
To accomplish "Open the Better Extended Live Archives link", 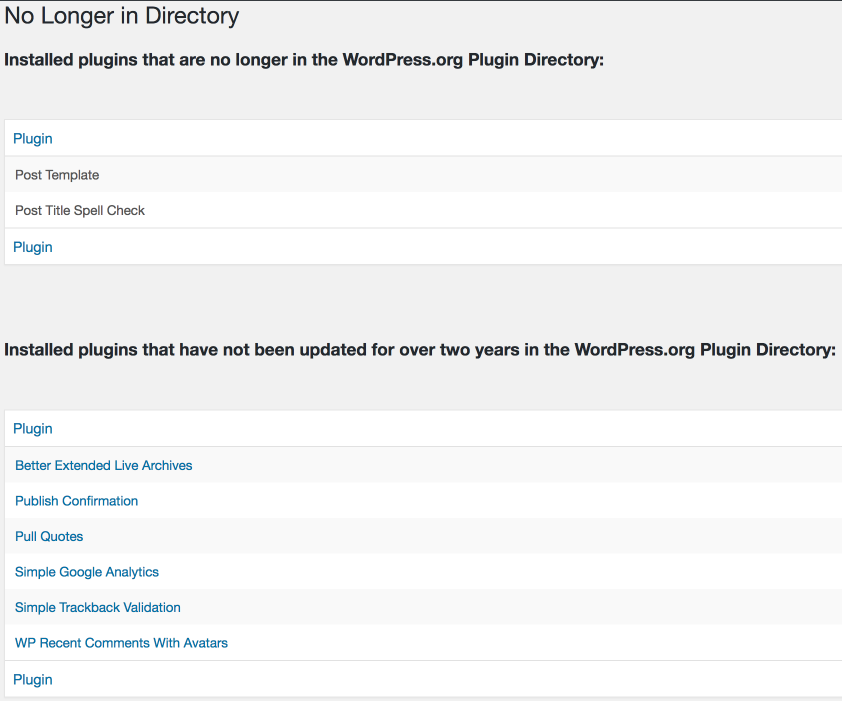I will click(x=103, y=466).
